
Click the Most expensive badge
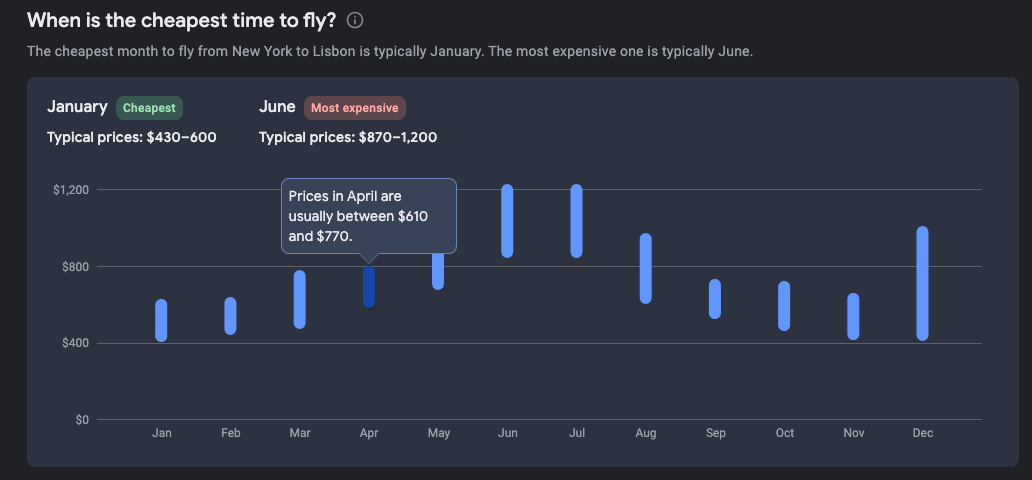click(354, 108)
